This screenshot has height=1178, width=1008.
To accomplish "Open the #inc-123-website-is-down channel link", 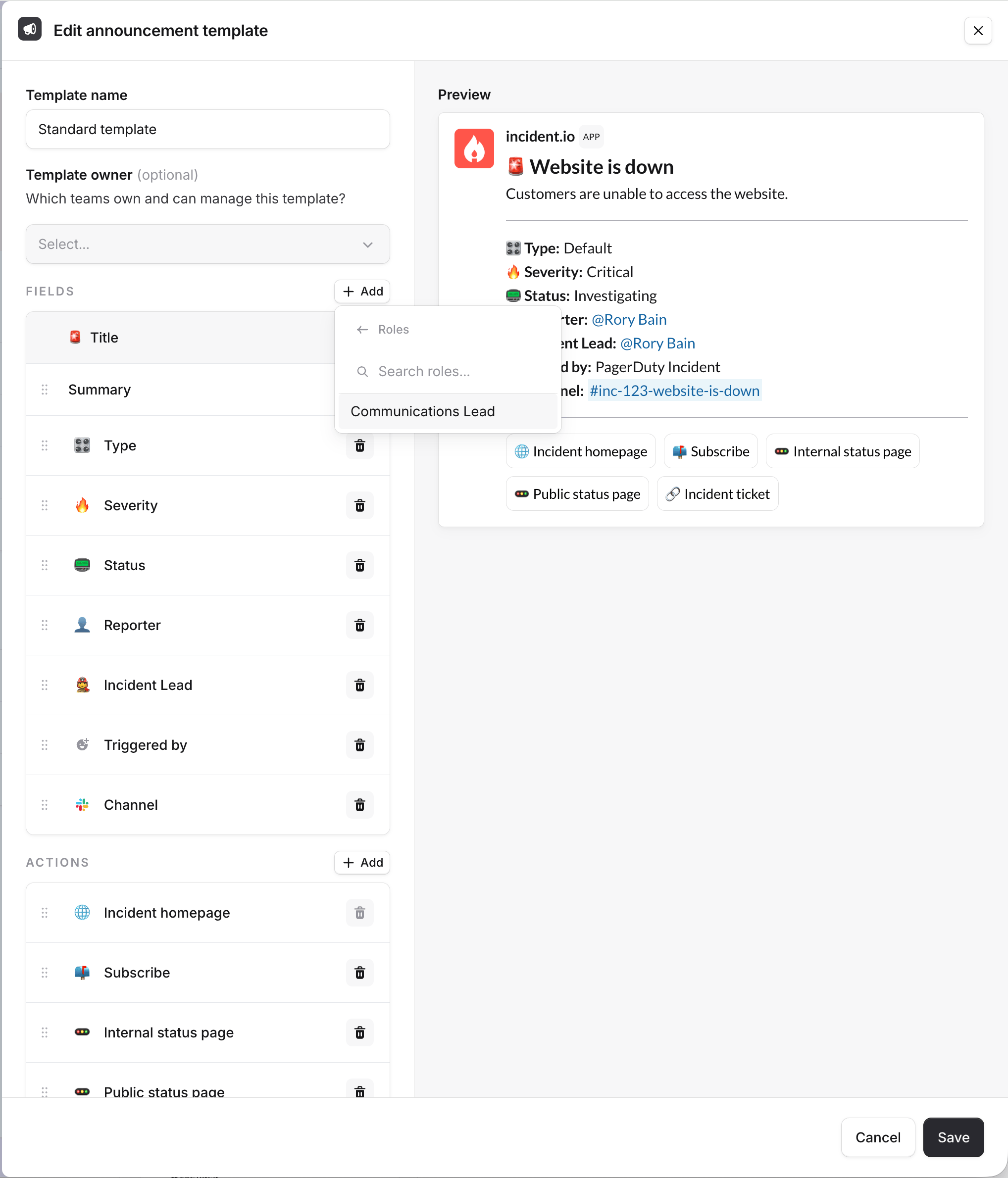I will tap(674, 391).
